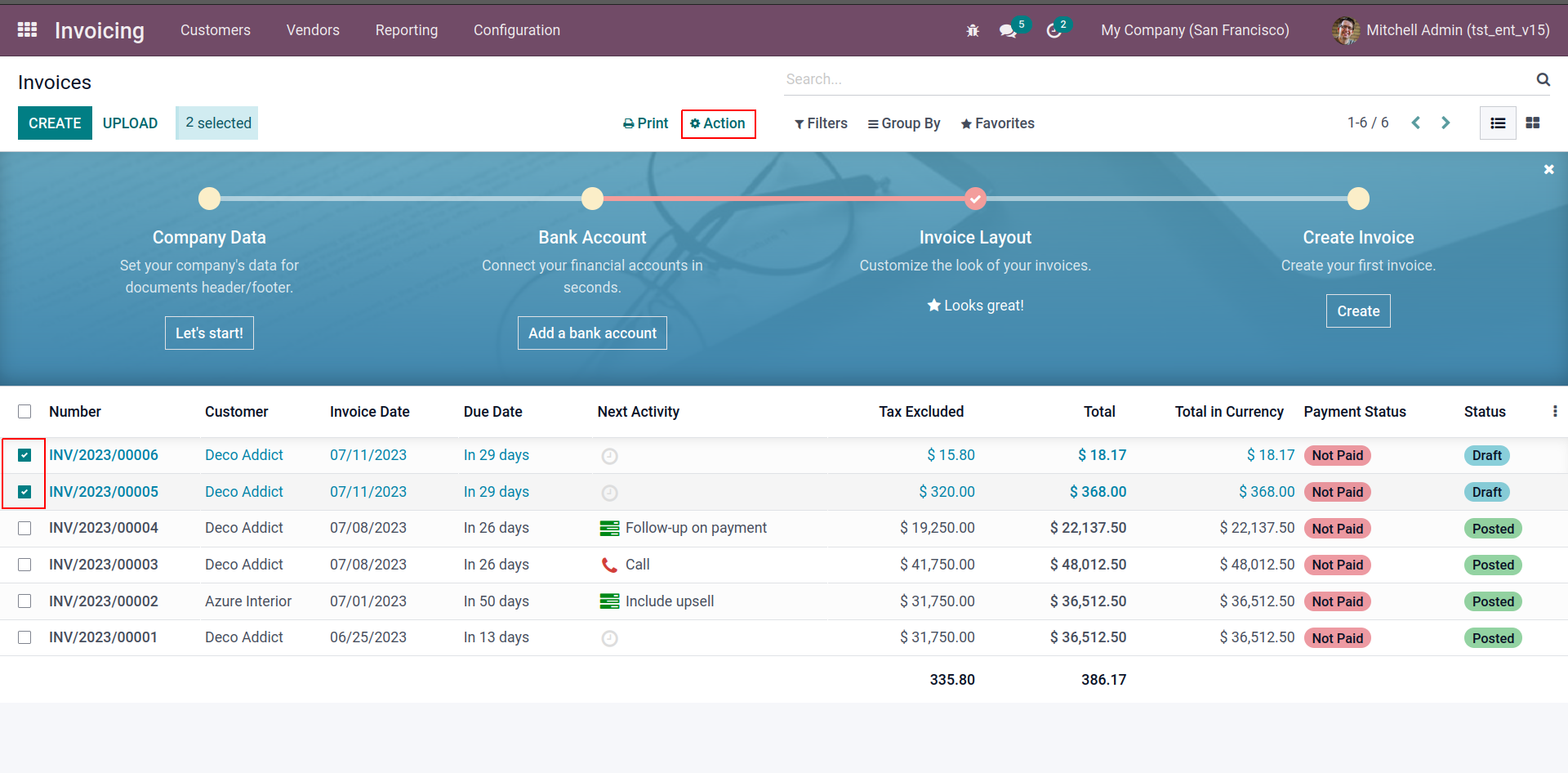Go to next page arrow
This screenshot has height=773, width=1568.
click(1445, 123)
